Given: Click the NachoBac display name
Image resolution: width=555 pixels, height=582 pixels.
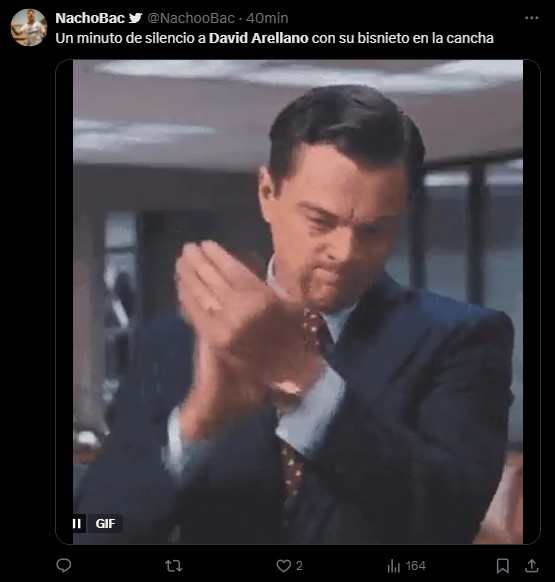Looking at the screenshot, I should tap(90, 18).
